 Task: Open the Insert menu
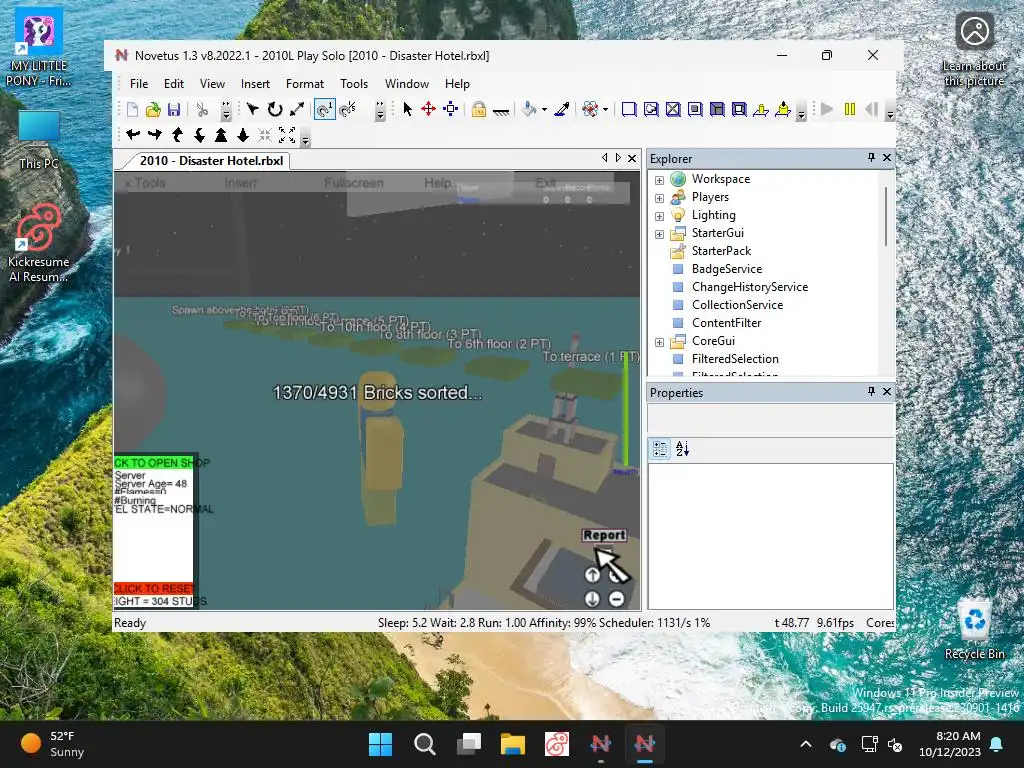pos(255,84)
